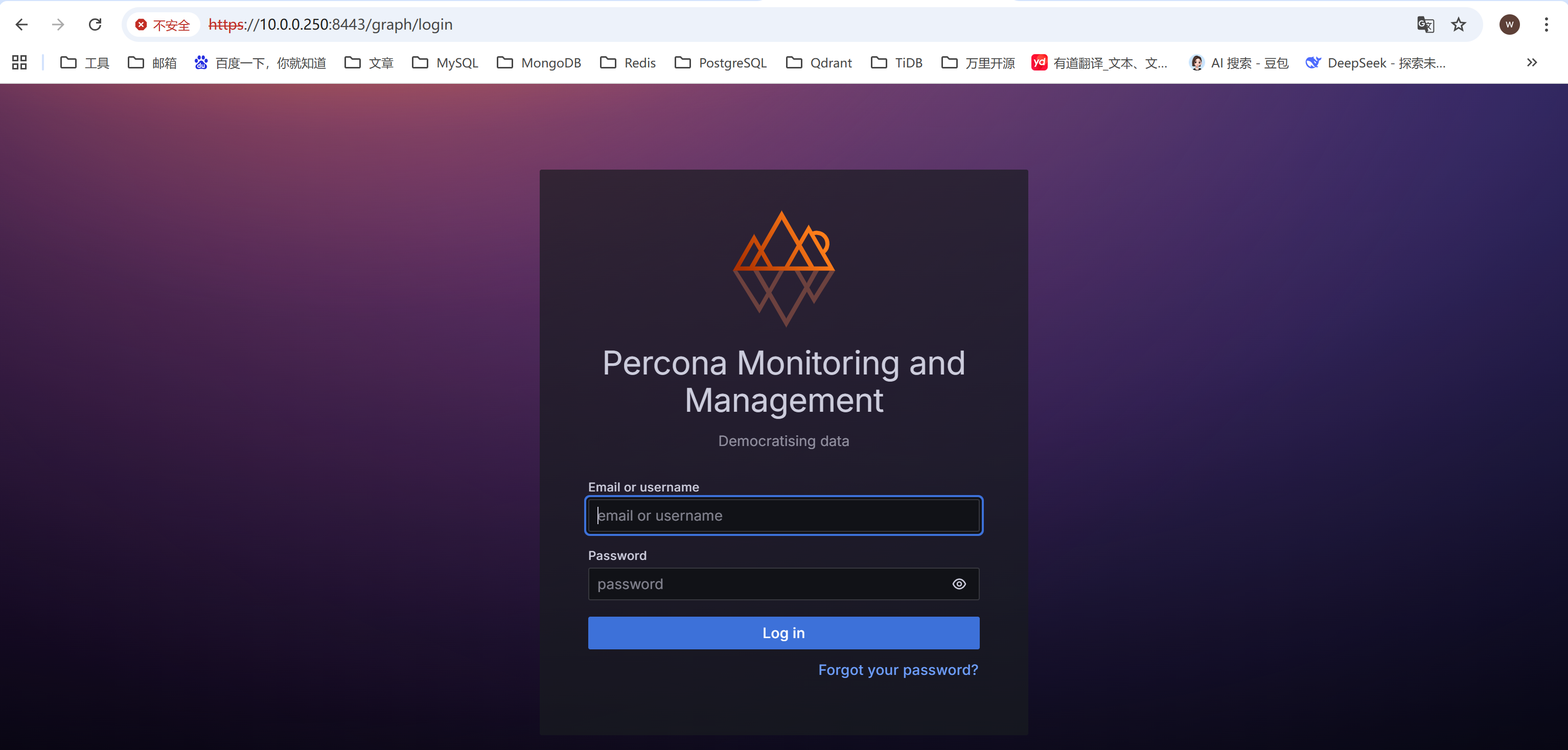Open the 有道翻译 bookmark

tap(1099, 63)
